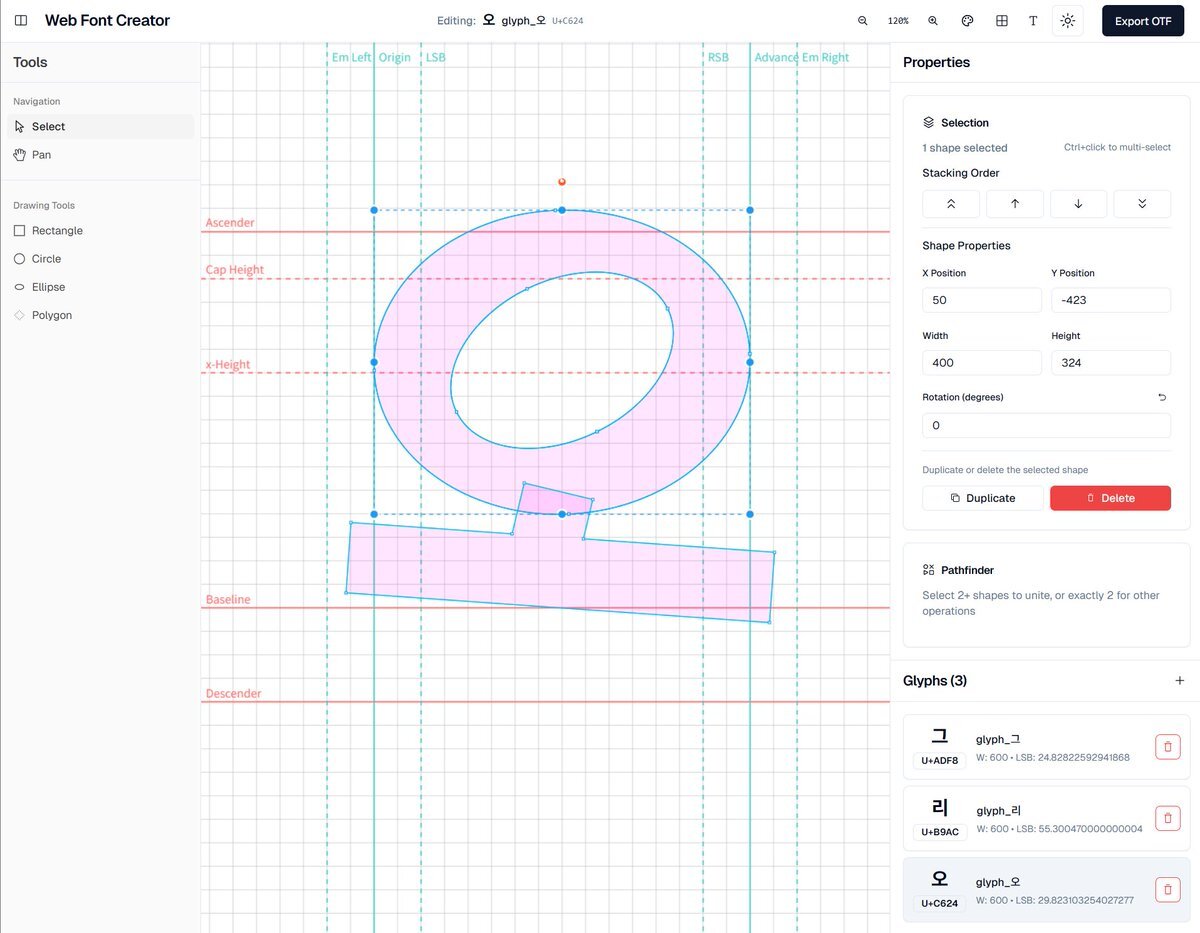Viewport: 1200px width, 933px height.
Task: Click the ellipse's right middle handle
Action: tap(750, 362)
